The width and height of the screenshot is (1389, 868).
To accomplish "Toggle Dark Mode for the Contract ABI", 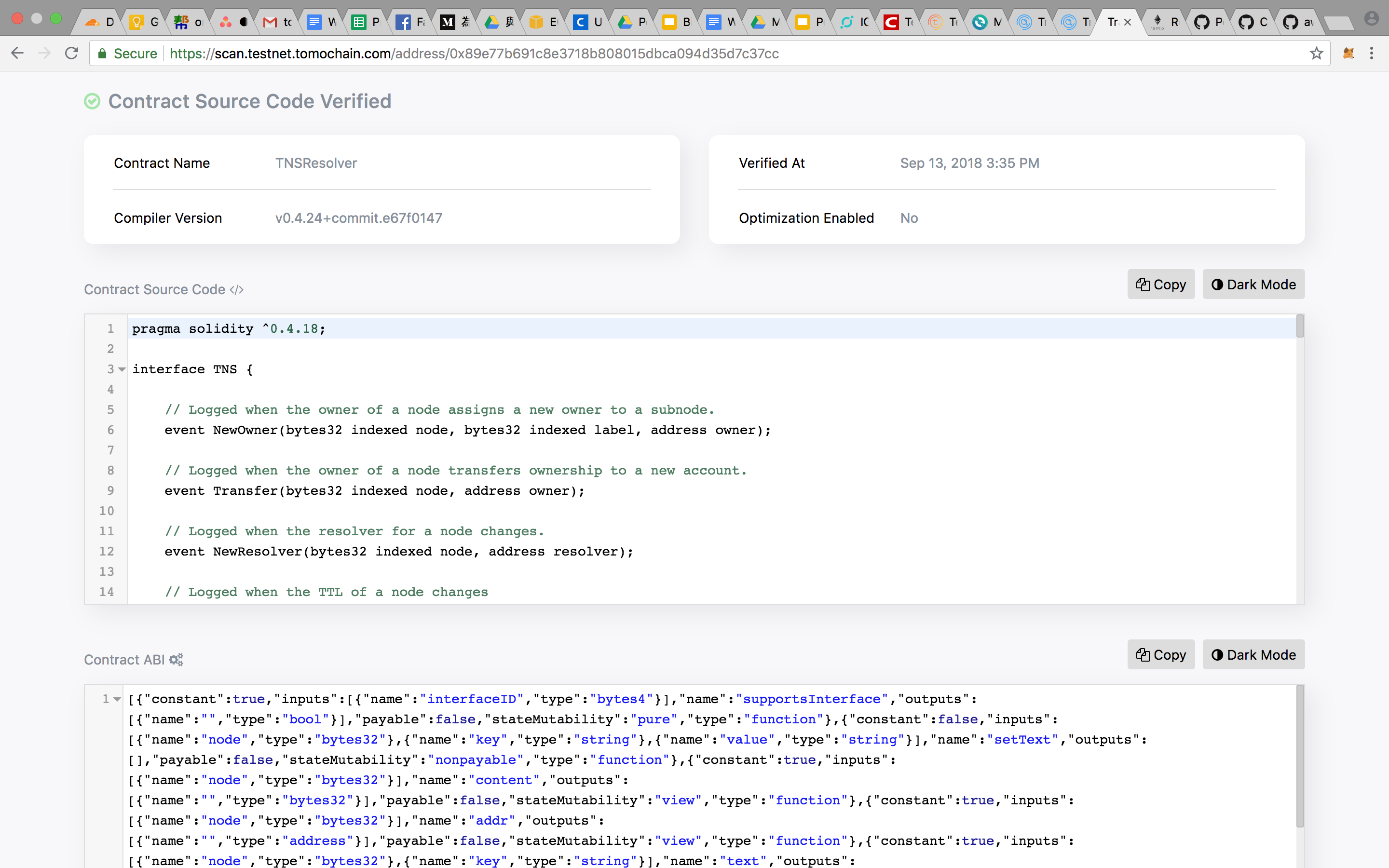I will point(1253,655).
